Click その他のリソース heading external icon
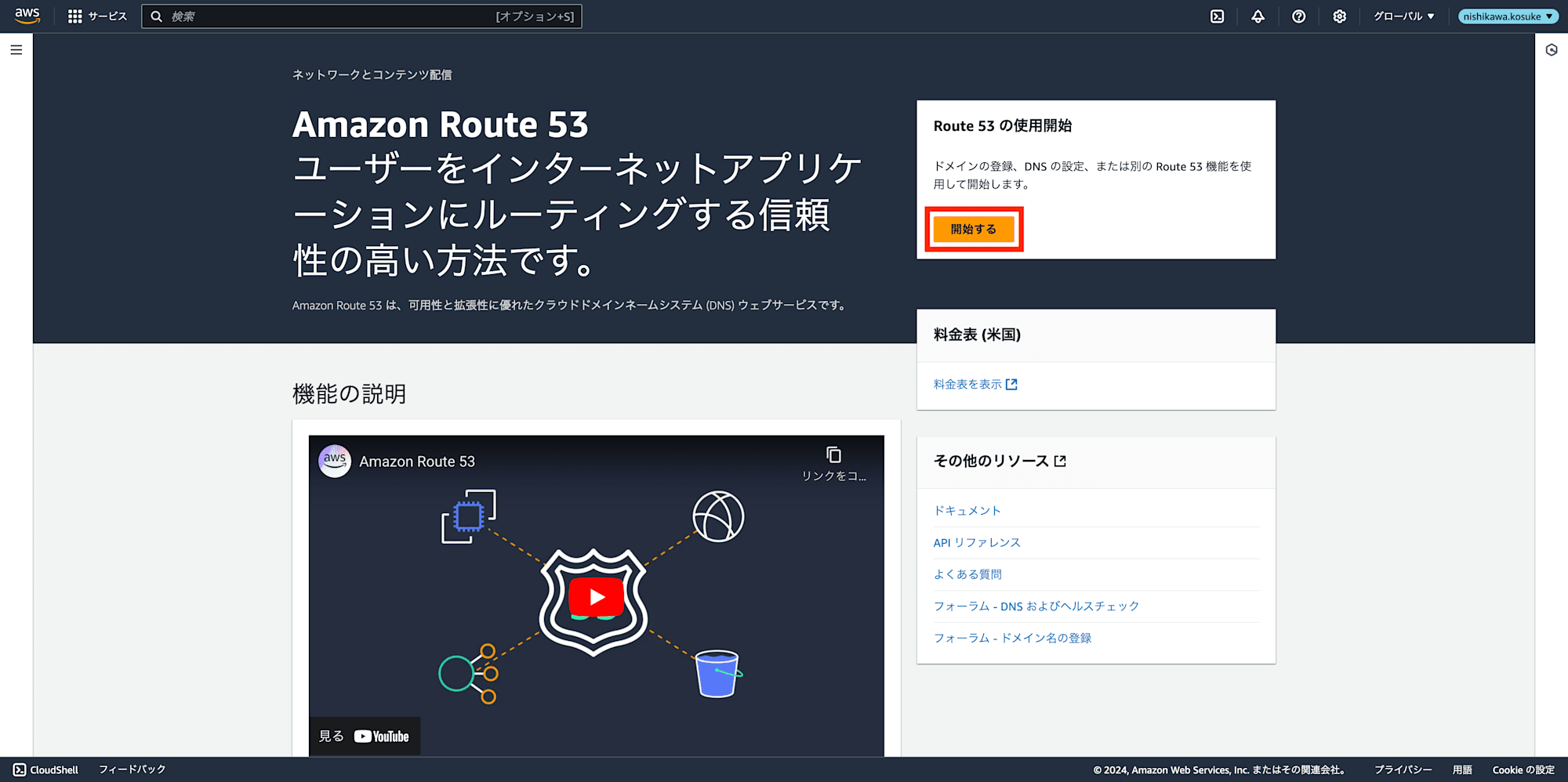 pos(1060,461)
